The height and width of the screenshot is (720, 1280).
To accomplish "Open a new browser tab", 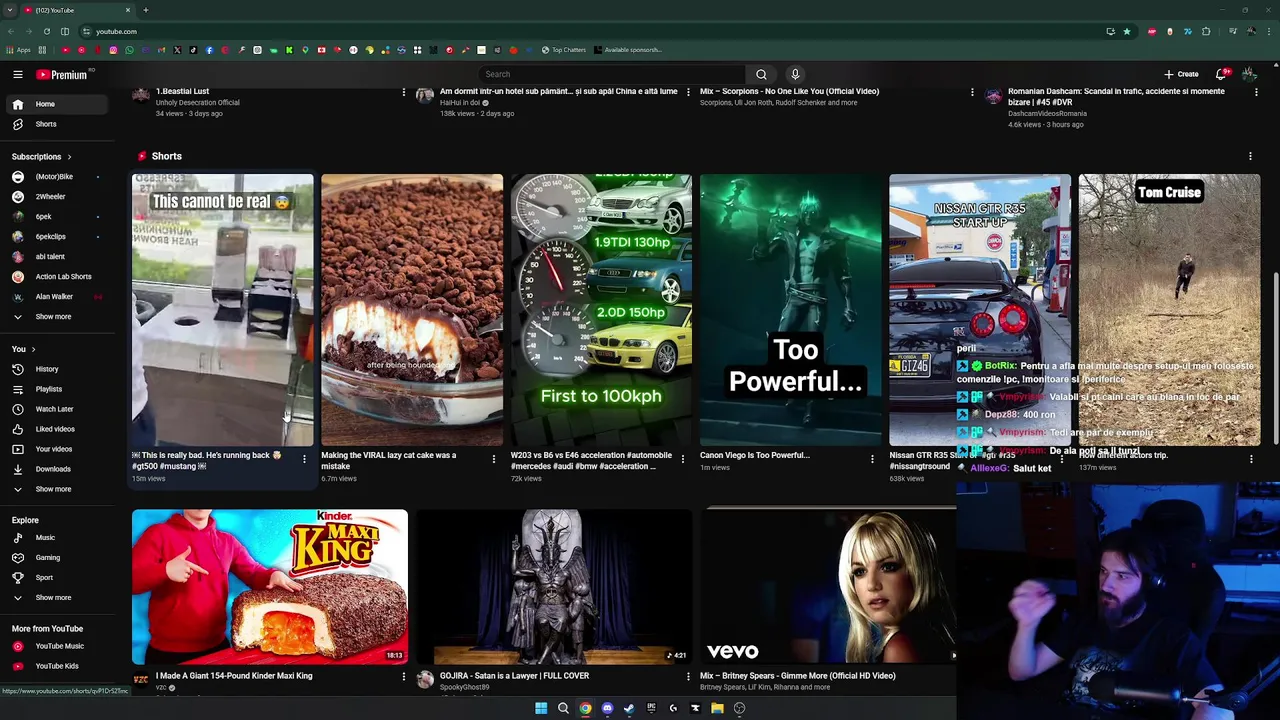I will [x=145, y=10].
